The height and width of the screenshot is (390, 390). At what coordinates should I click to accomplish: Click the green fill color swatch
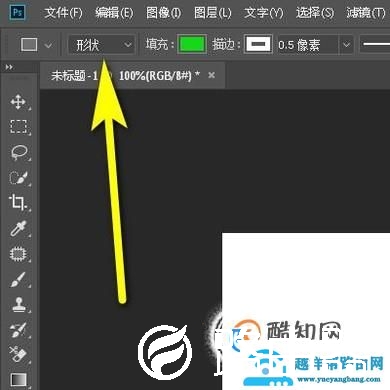click(x=192, y=44)
